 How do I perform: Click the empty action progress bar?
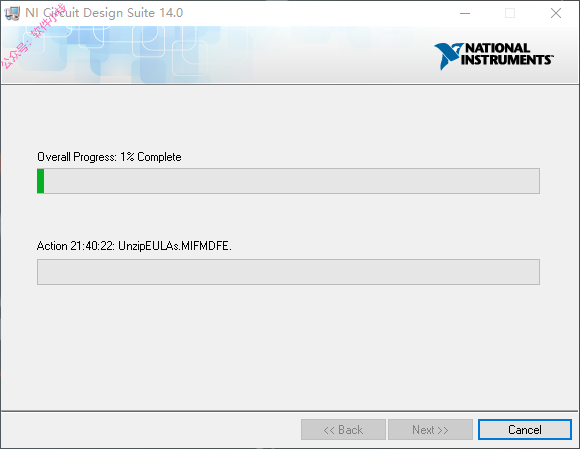click(288, 272)
